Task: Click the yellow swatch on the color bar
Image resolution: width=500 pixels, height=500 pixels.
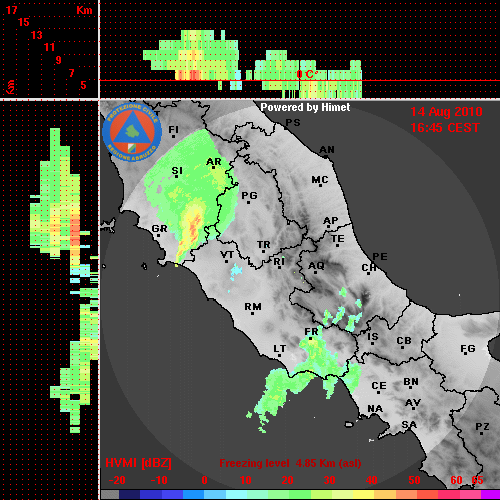Action: click(364, 495)
